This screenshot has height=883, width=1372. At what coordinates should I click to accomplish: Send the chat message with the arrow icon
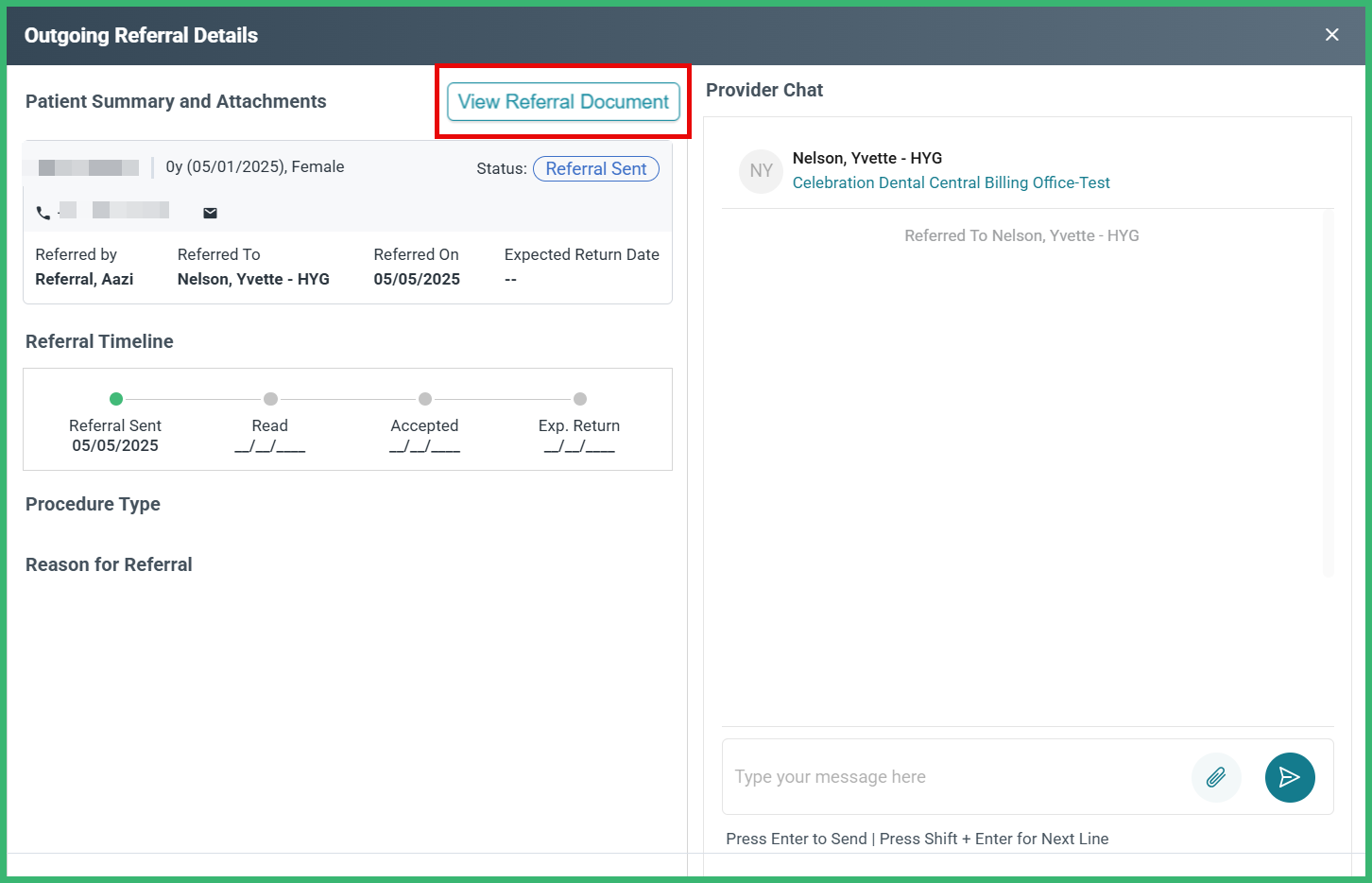1290,777
